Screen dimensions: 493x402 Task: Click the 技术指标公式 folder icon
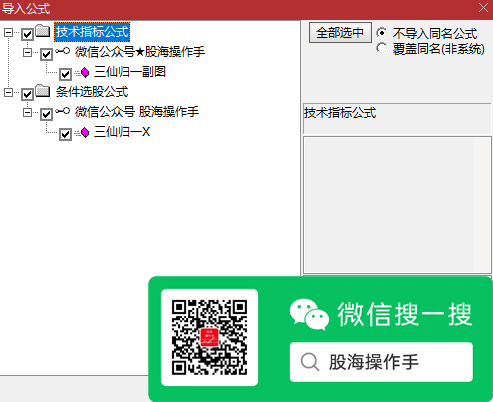[43, 31]
